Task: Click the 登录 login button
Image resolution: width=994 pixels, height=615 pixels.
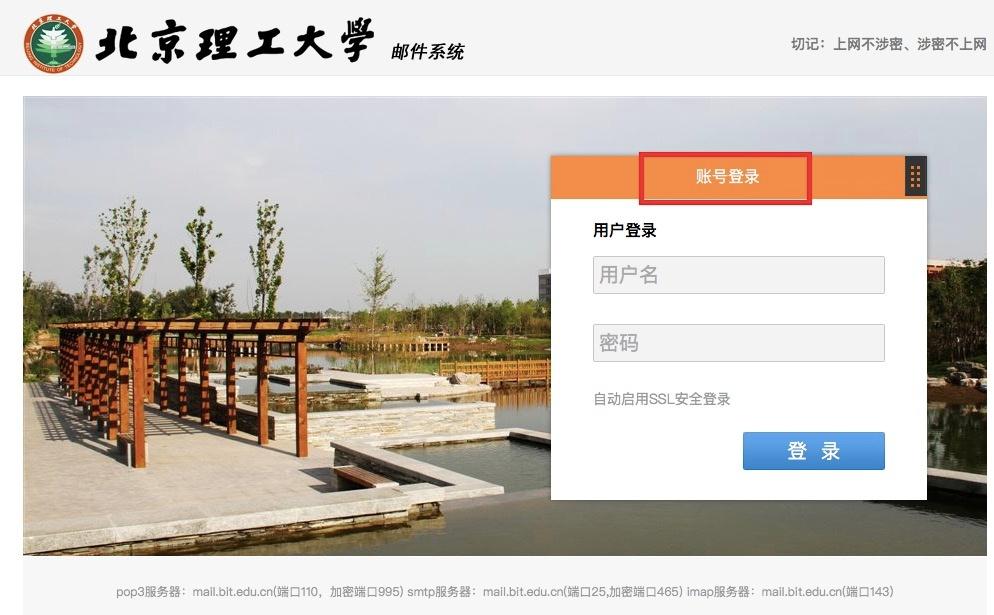Action: (813, 451)
